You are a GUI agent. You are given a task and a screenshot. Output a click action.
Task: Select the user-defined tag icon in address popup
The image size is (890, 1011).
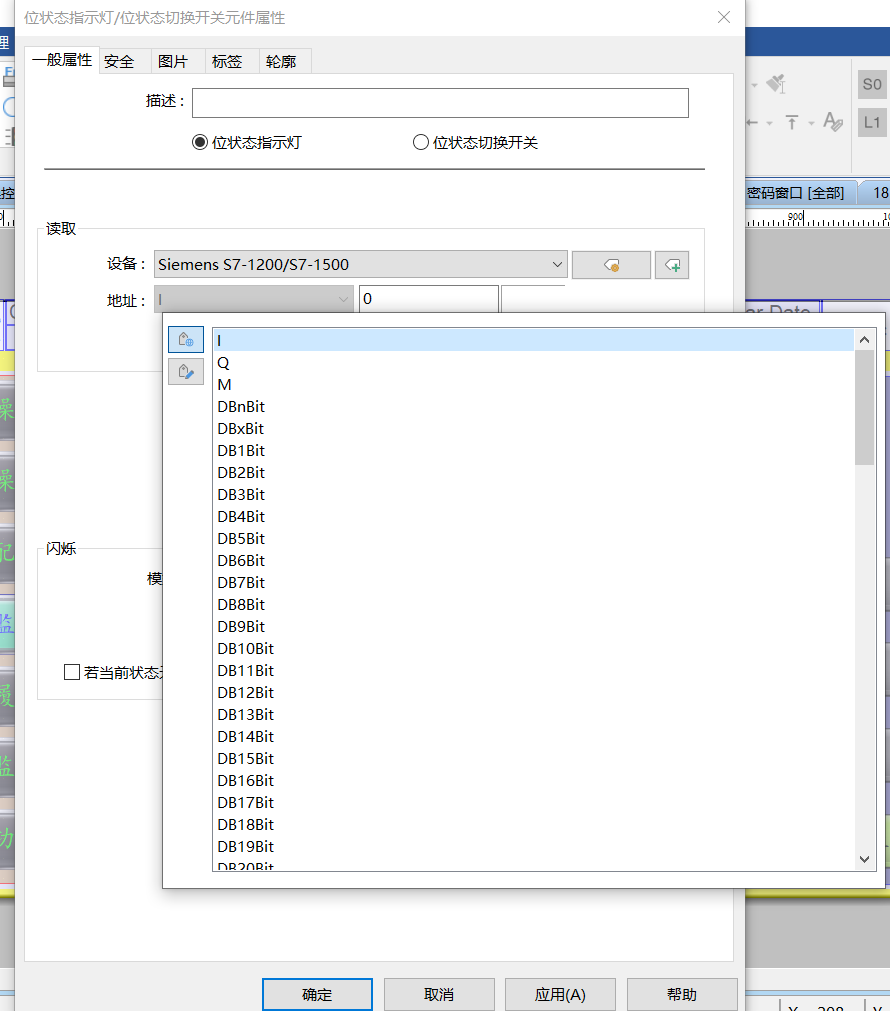click(186, 372)
